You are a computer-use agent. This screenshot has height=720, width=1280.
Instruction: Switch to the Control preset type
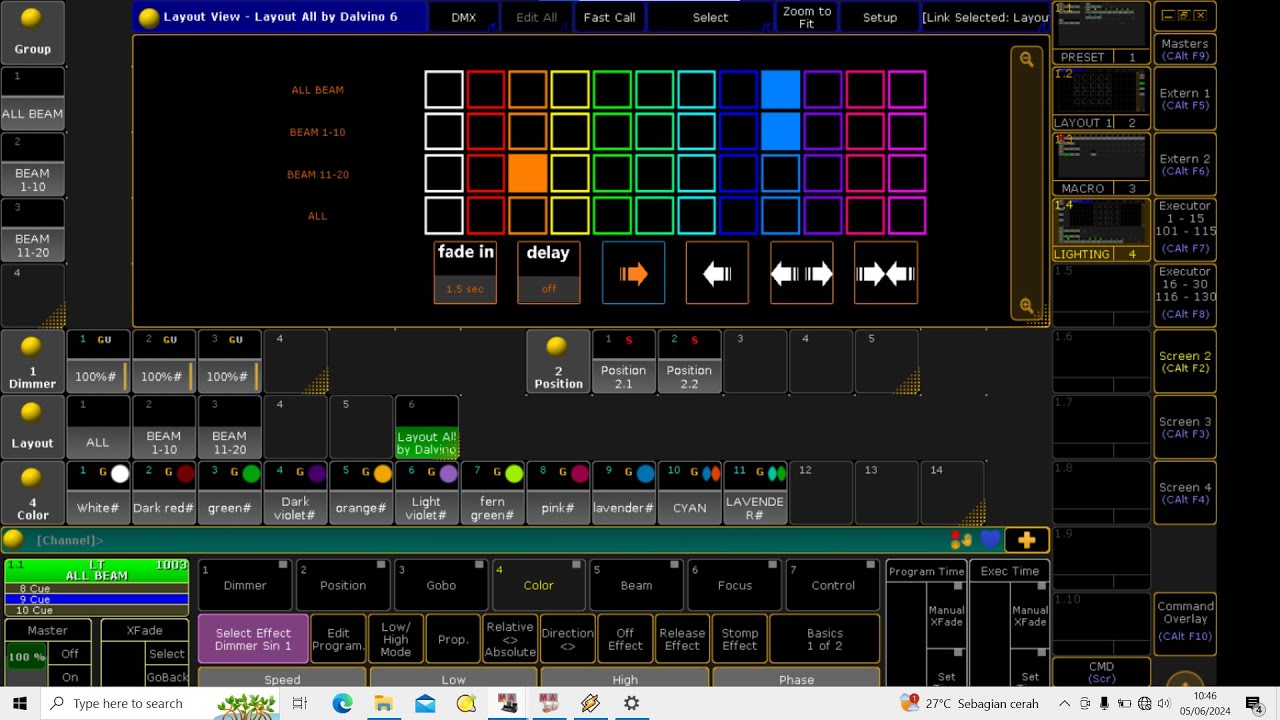pos(833,585)
